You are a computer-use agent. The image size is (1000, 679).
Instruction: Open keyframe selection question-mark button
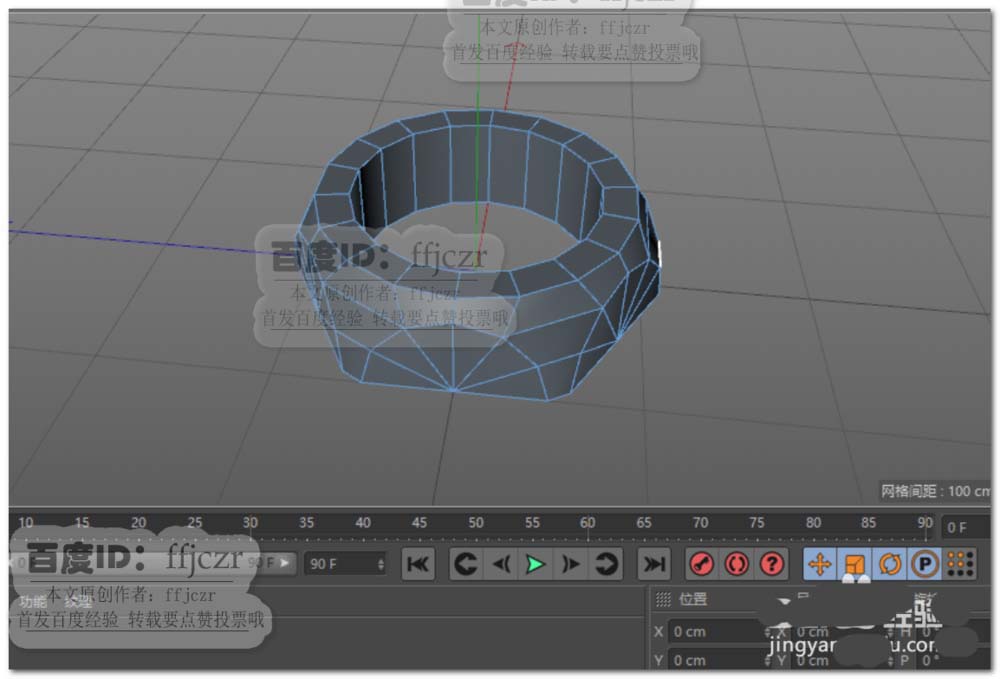[x=772, y=564]
